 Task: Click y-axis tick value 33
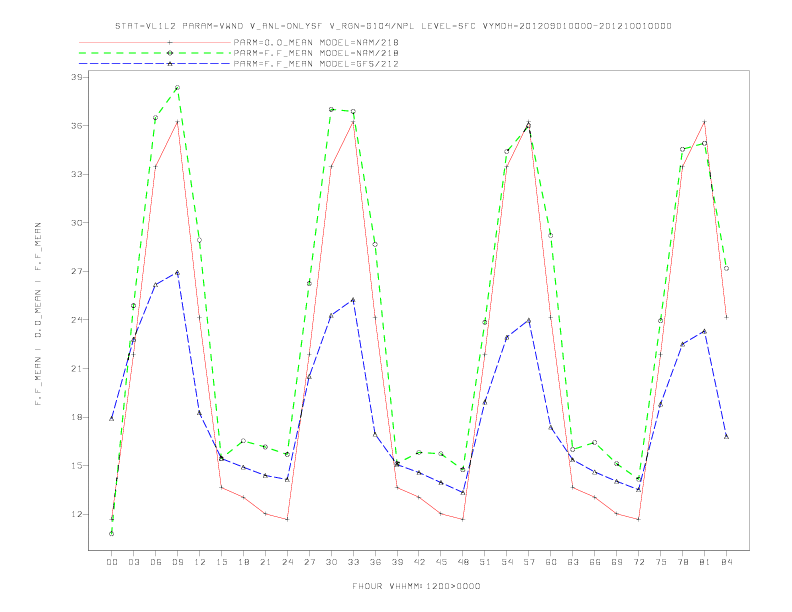tap(76, 174)
